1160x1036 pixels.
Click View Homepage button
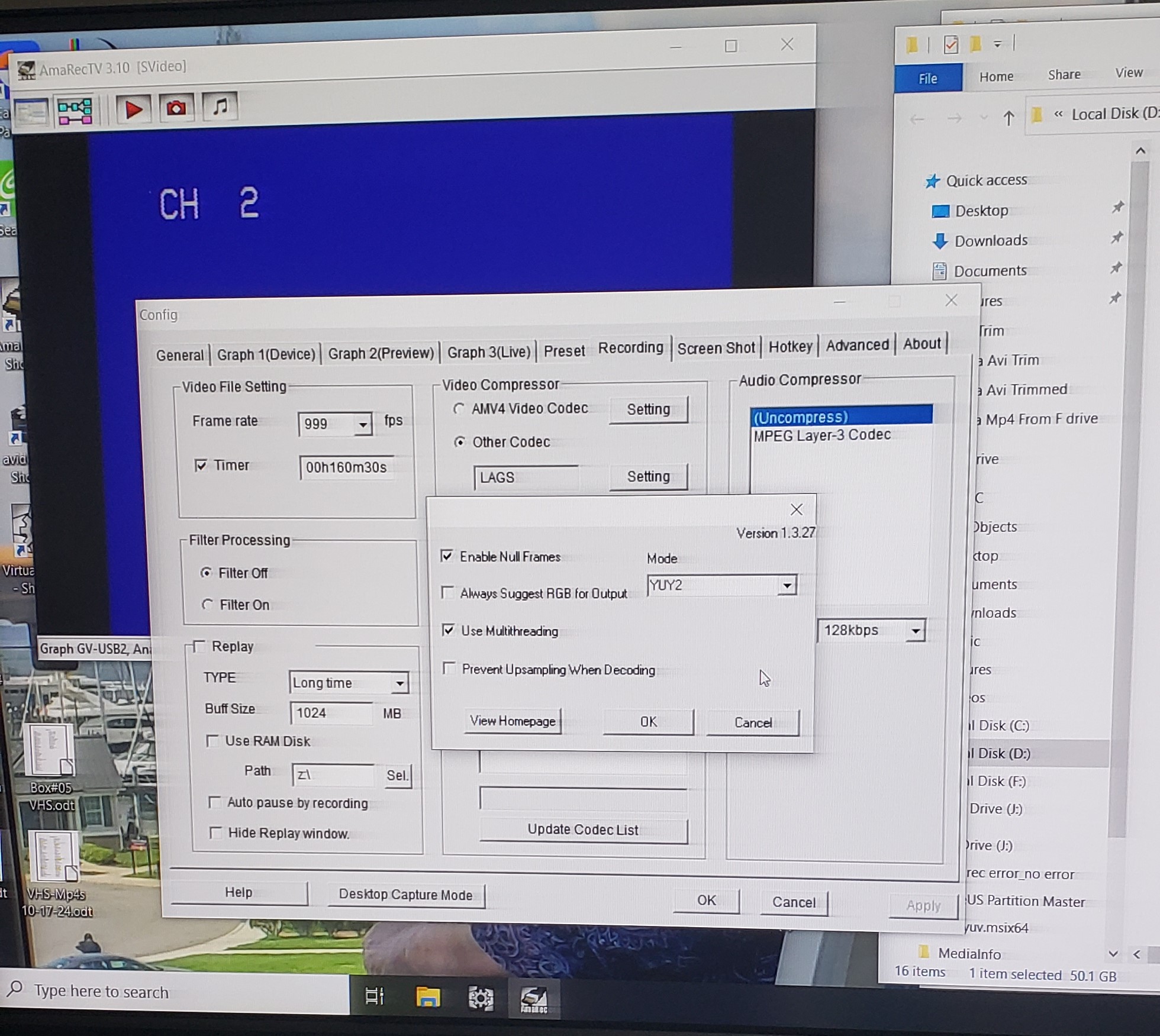513,721
